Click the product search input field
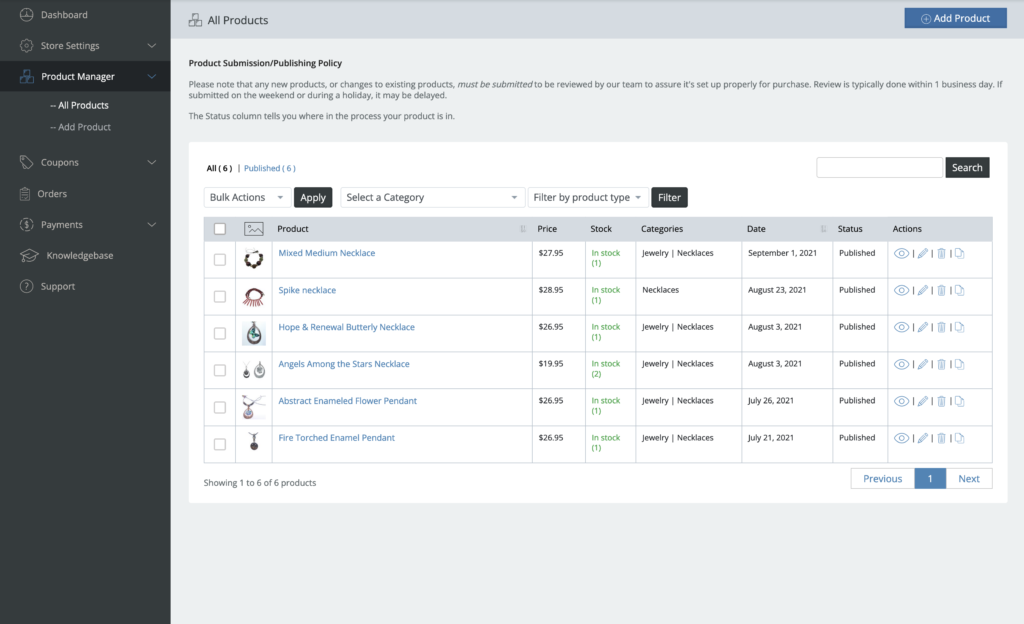Image resolution: width=1024 pixels, height=624 pixels. tap(879, 168)
